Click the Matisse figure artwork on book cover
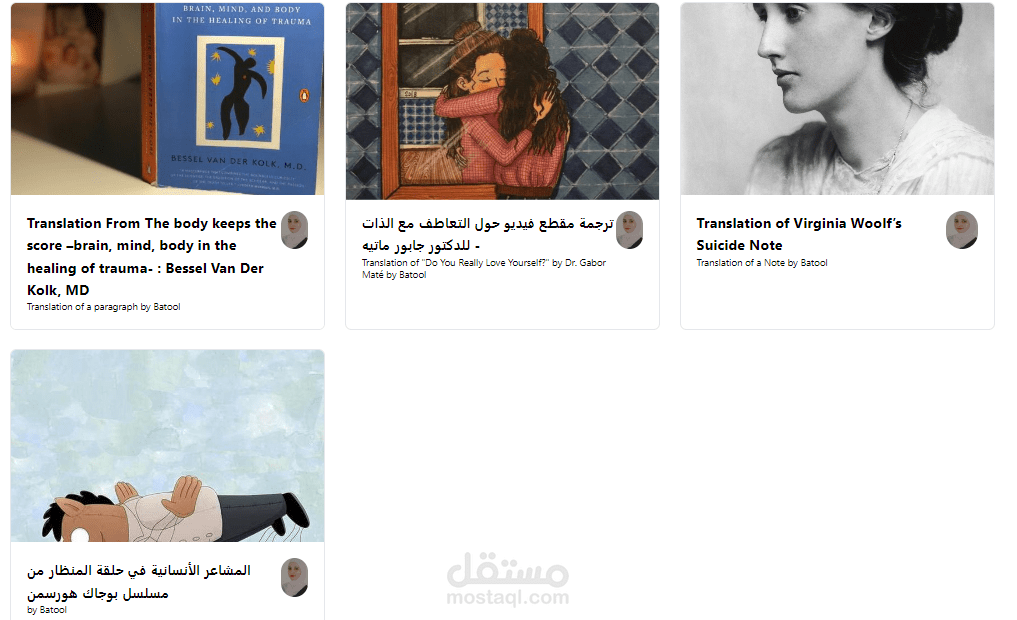The image size is (1017, 620). pos(241,93)
